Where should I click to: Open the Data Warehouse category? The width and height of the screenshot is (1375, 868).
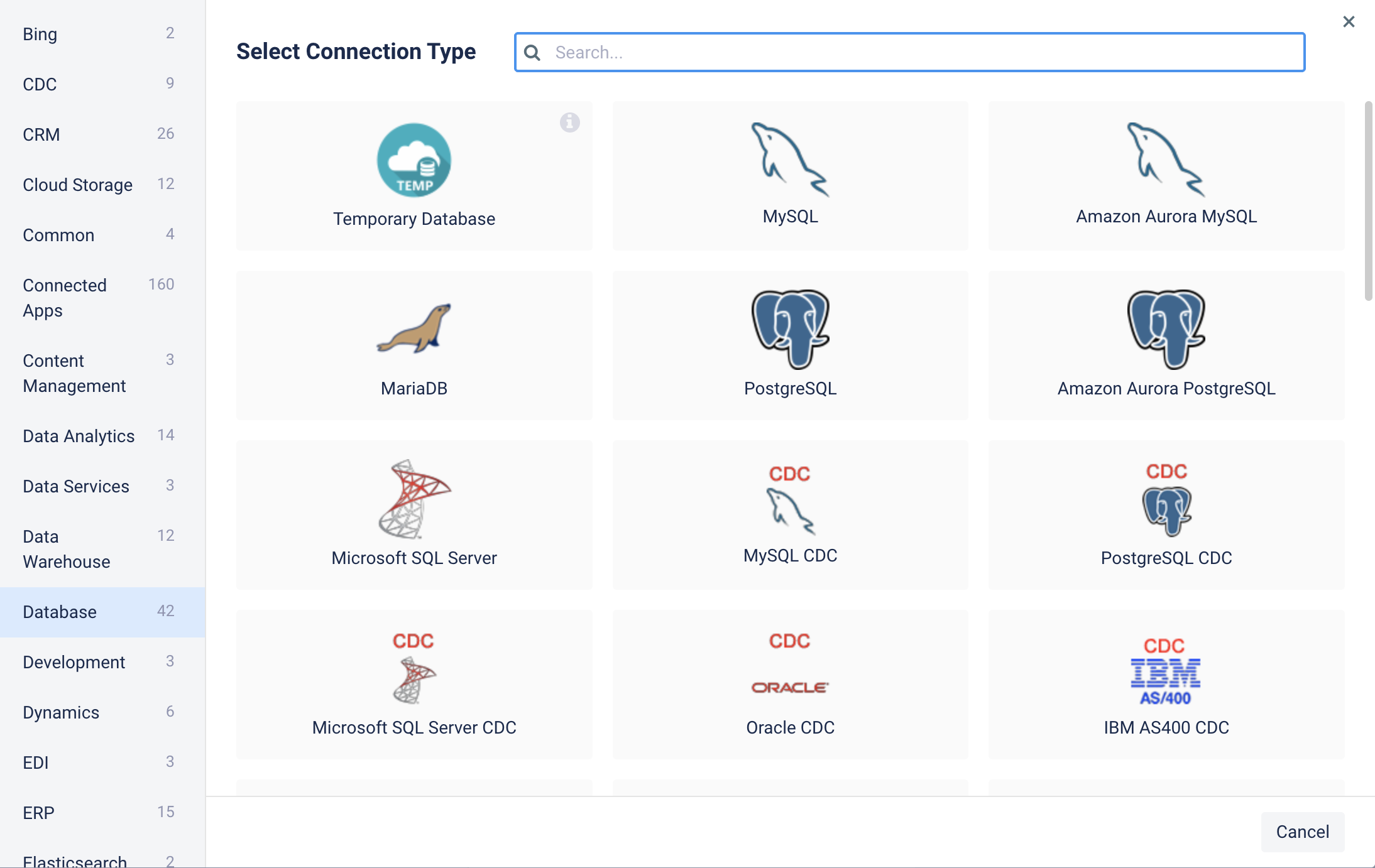[x=102, y=549]
